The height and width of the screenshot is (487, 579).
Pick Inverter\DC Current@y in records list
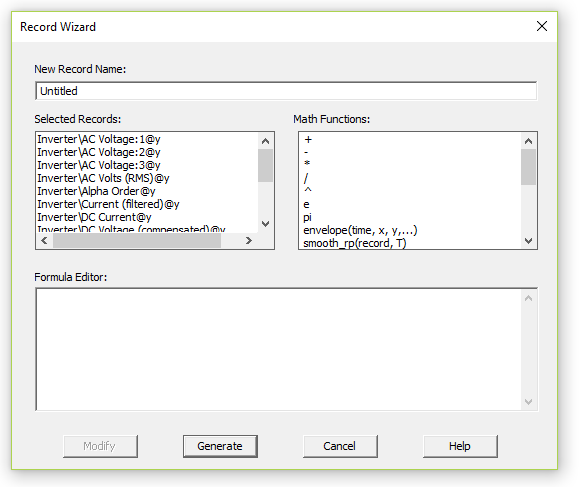(x=95, y=217)
